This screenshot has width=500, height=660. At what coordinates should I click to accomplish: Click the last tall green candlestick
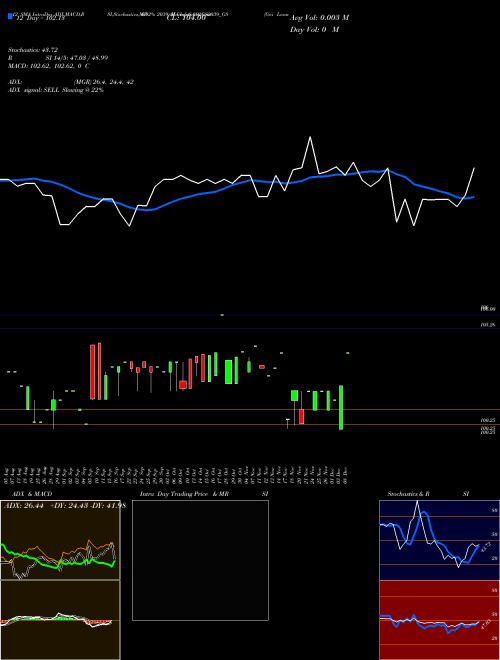coord(341,407)
